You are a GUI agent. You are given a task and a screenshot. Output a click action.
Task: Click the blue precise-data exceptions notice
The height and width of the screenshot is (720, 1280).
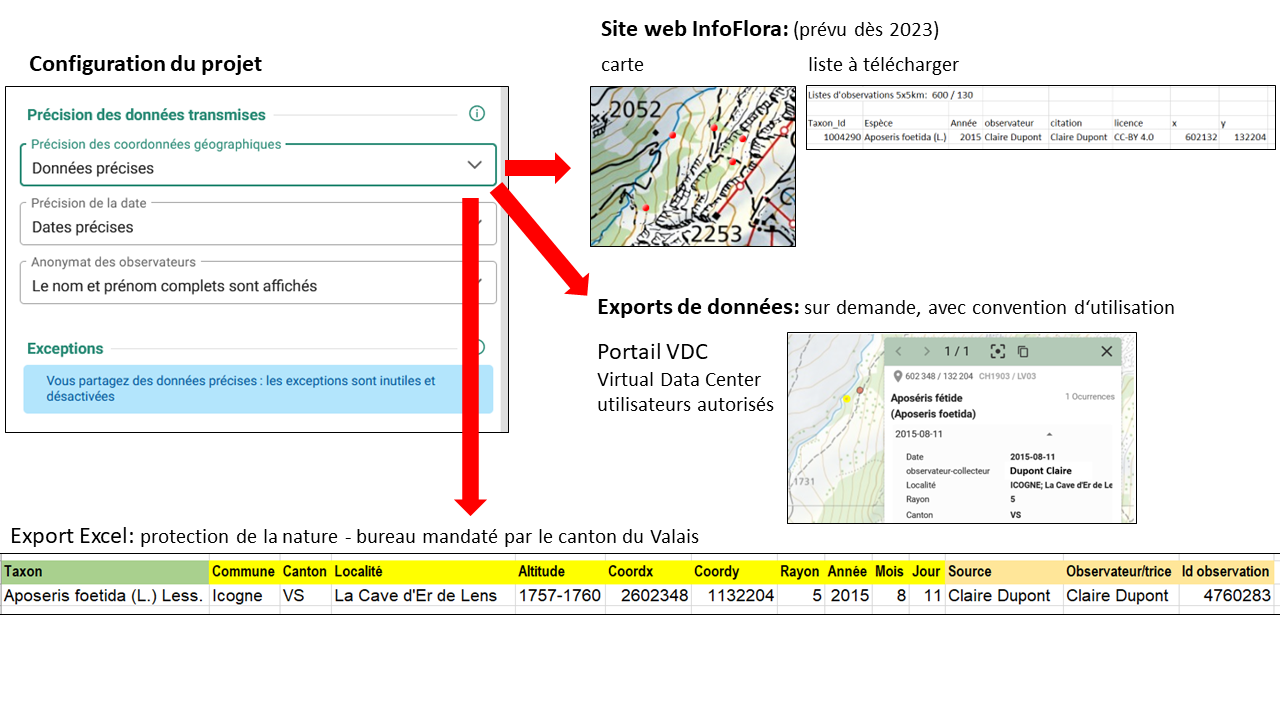(258, 389)
